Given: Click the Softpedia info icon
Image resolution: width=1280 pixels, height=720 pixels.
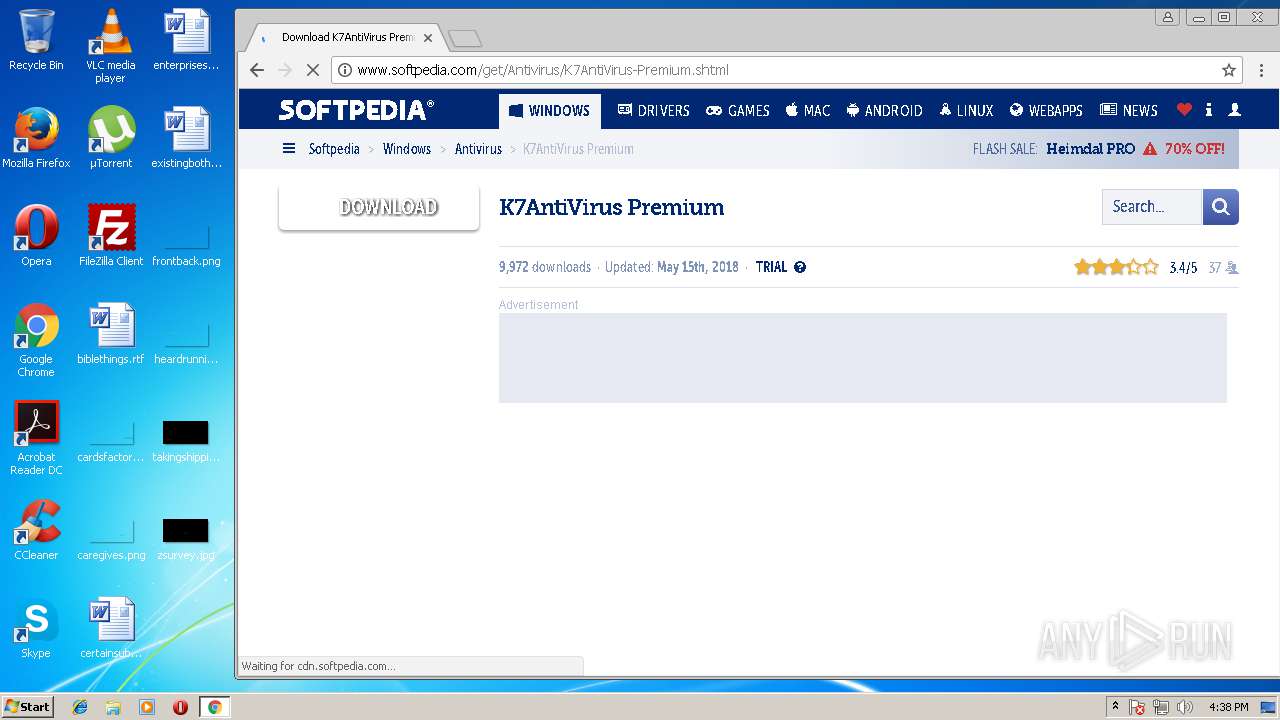Looking at the screenshot, I should click(x=1209, y=110).
